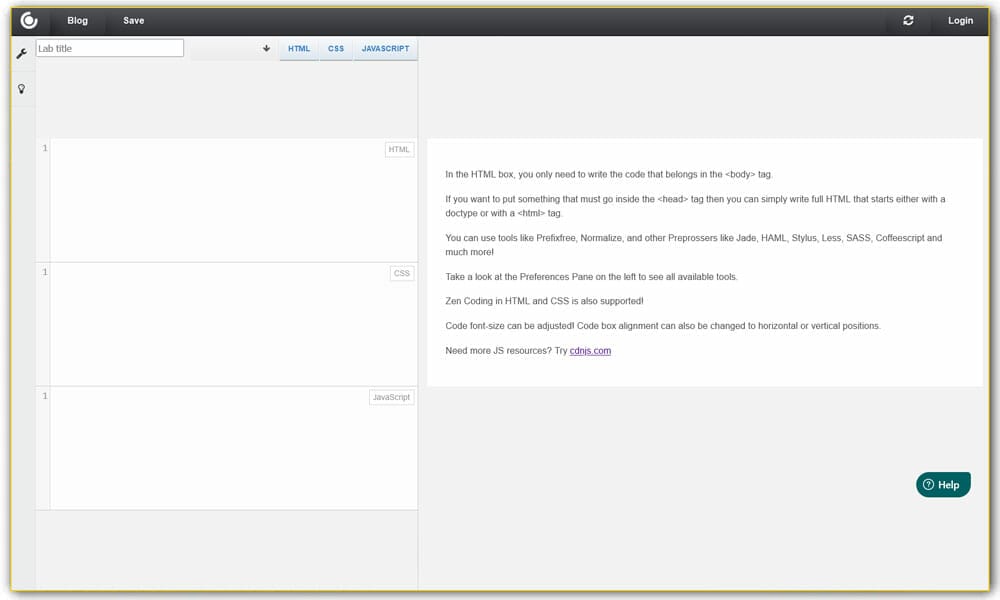Image resolution: width=1000 pixels, height=600 pixels.
Task: Switch to the CSS tab
Action: pyautogui.click(x=336, y=48)
